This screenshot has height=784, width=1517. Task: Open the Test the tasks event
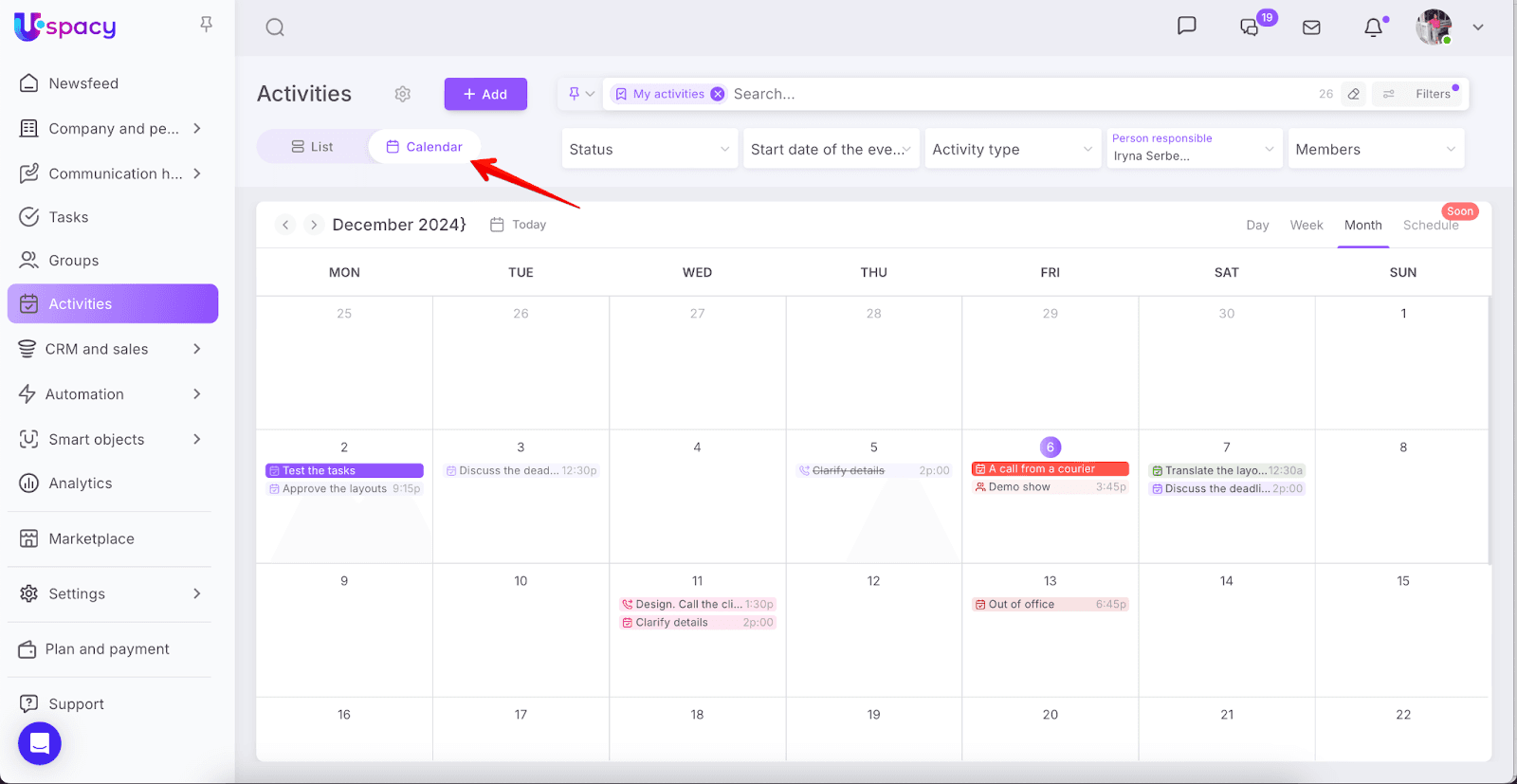[x=344, y=470]
